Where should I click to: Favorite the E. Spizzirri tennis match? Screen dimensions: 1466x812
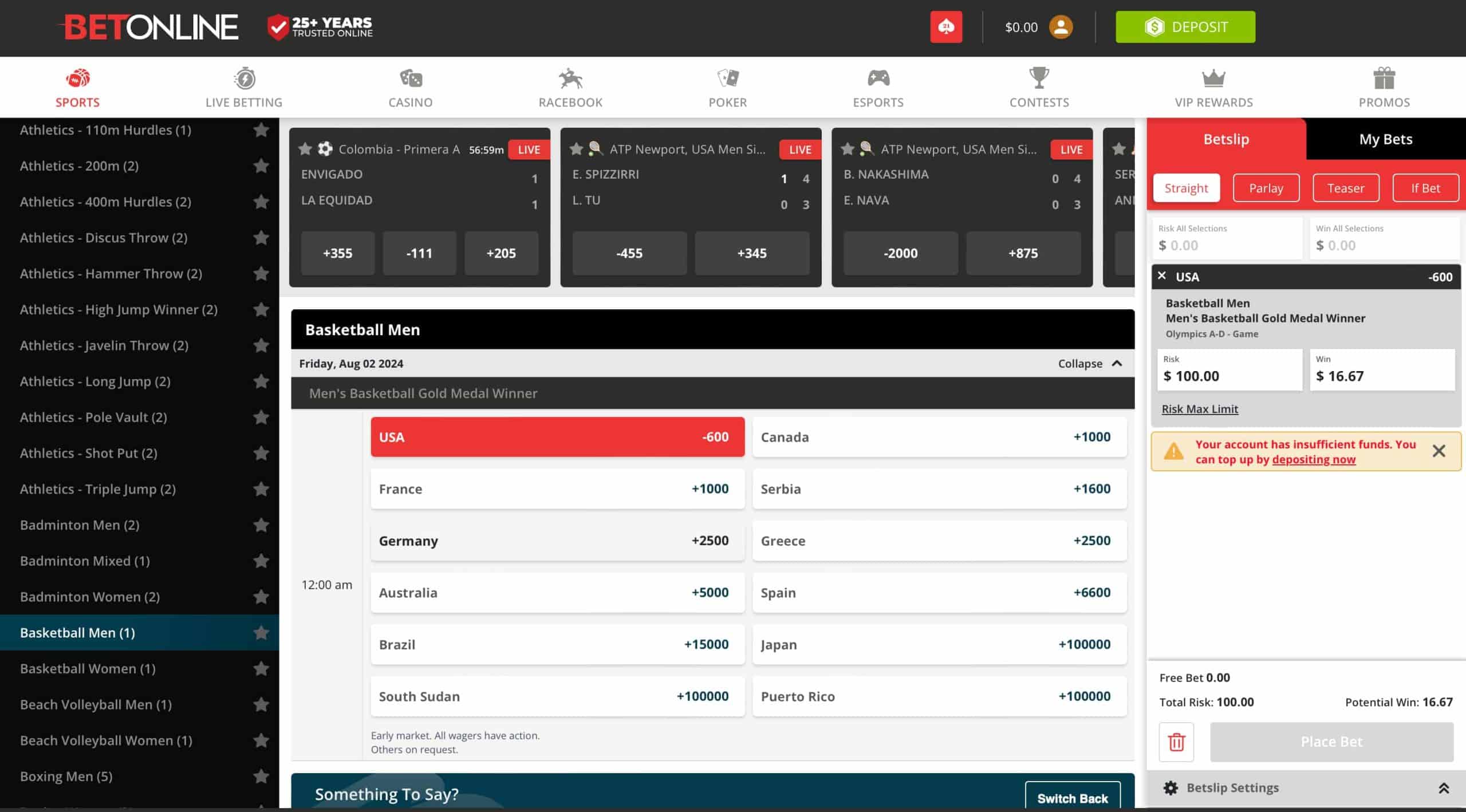[x=576, y=149]
